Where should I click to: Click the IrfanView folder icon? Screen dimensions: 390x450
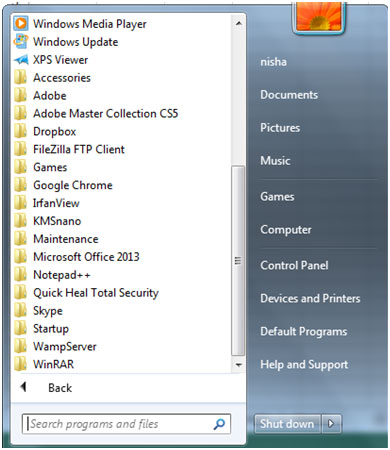point(21,203)
